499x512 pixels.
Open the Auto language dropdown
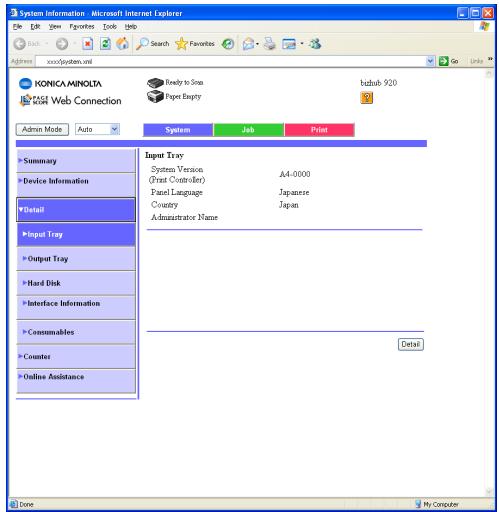tap(114, 129)
